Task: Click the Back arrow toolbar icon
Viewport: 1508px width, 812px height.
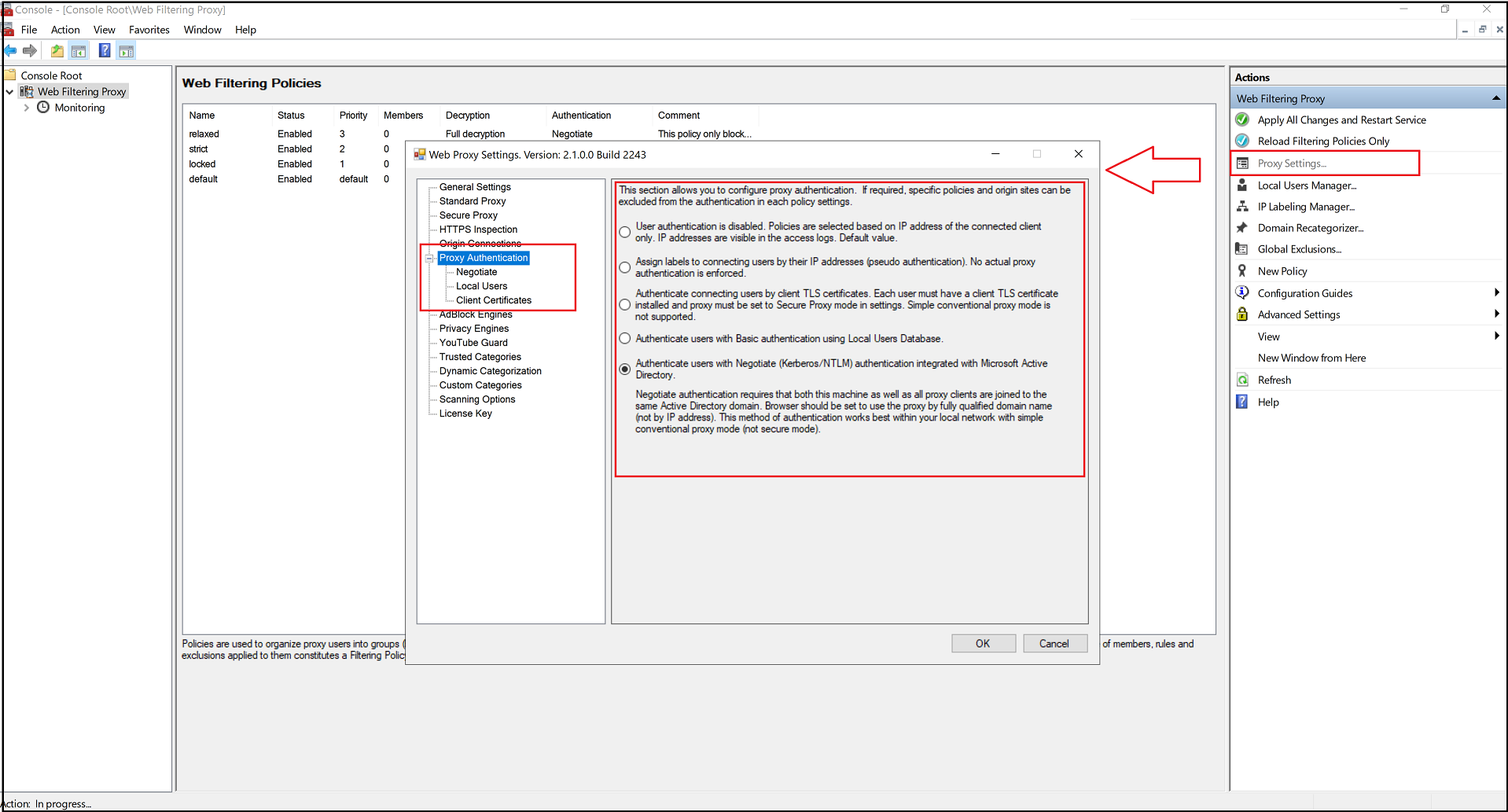Action: click(x=10, y=51)
